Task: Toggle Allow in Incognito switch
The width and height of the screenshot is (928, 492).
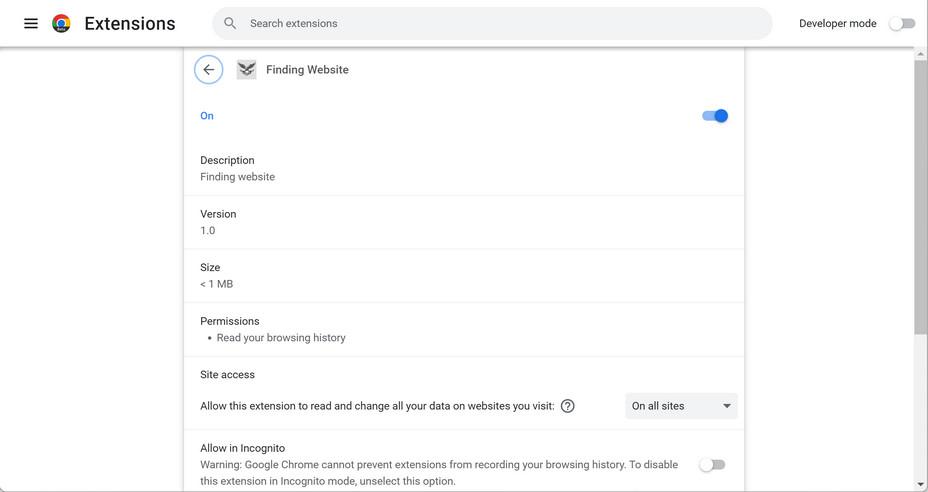Action: tap(712, 465)
